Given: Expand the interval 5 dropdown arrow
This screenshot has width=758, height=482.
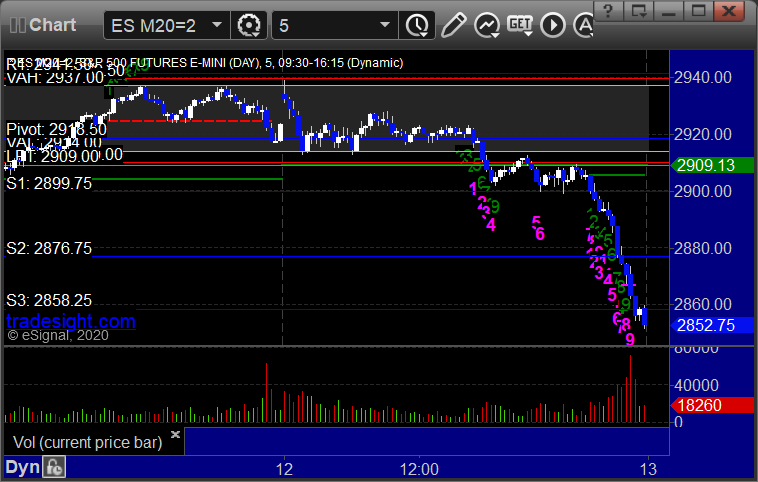Looking at the screenshot, I should (x=385, y=25).
